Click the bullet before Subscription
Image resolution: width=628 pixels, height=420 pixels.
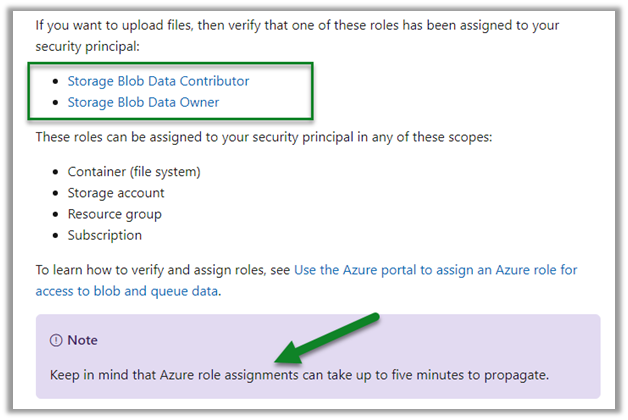[x=54, y=235]
